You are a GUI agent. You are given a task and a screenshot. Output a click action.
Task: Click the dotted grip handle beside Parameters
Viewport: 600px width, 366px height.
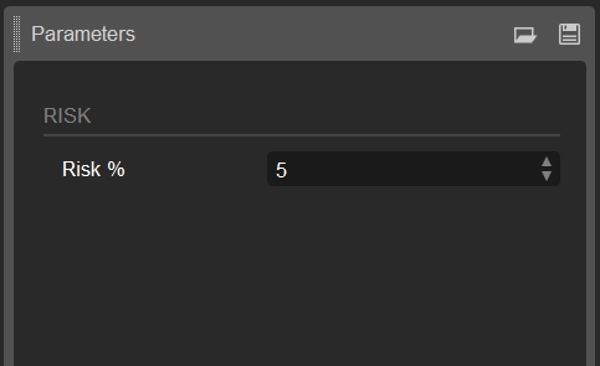(x=17, y=34)
